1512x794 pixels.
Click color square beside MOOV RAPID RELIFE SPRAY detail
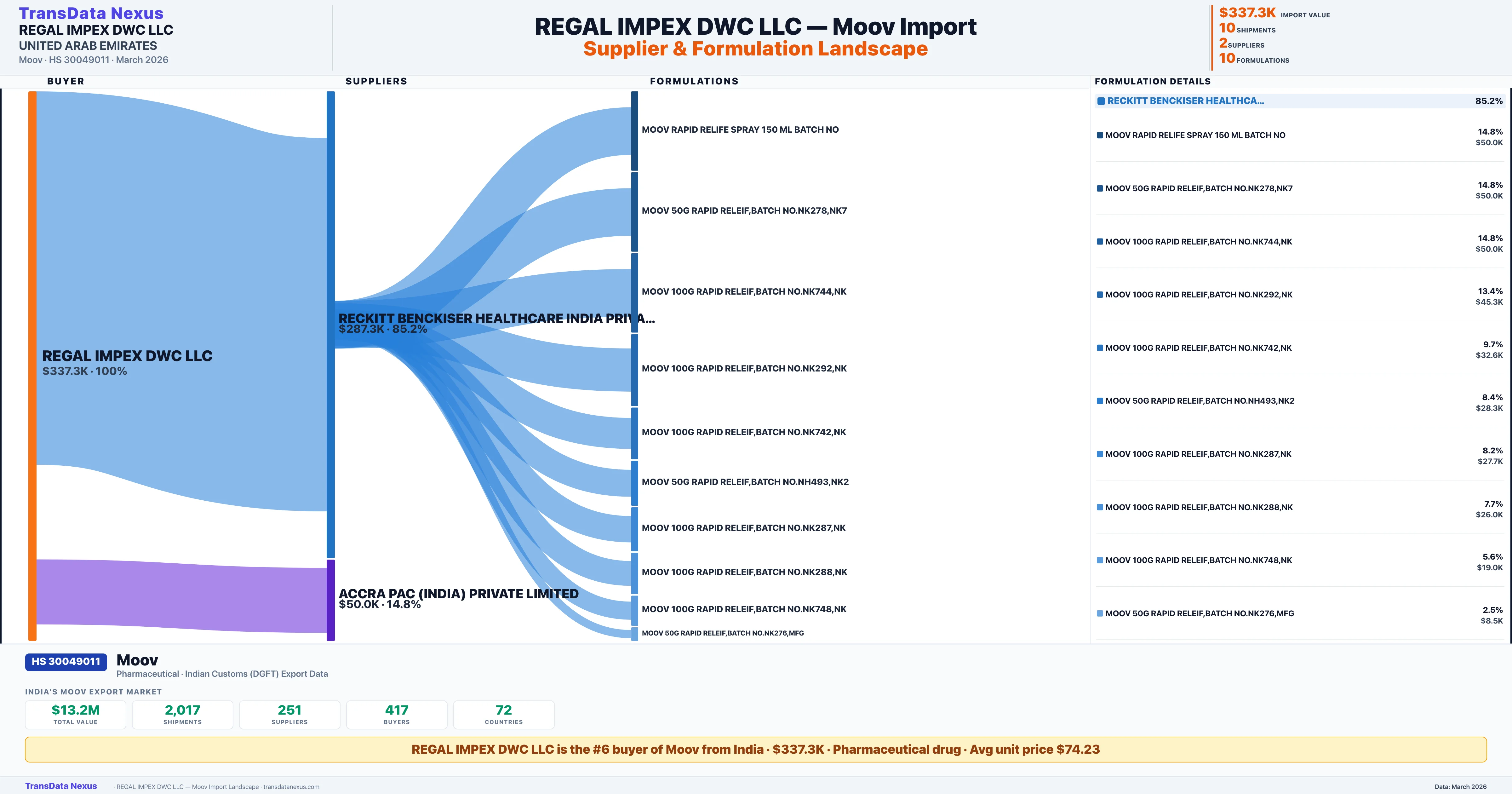(1100, 136)
